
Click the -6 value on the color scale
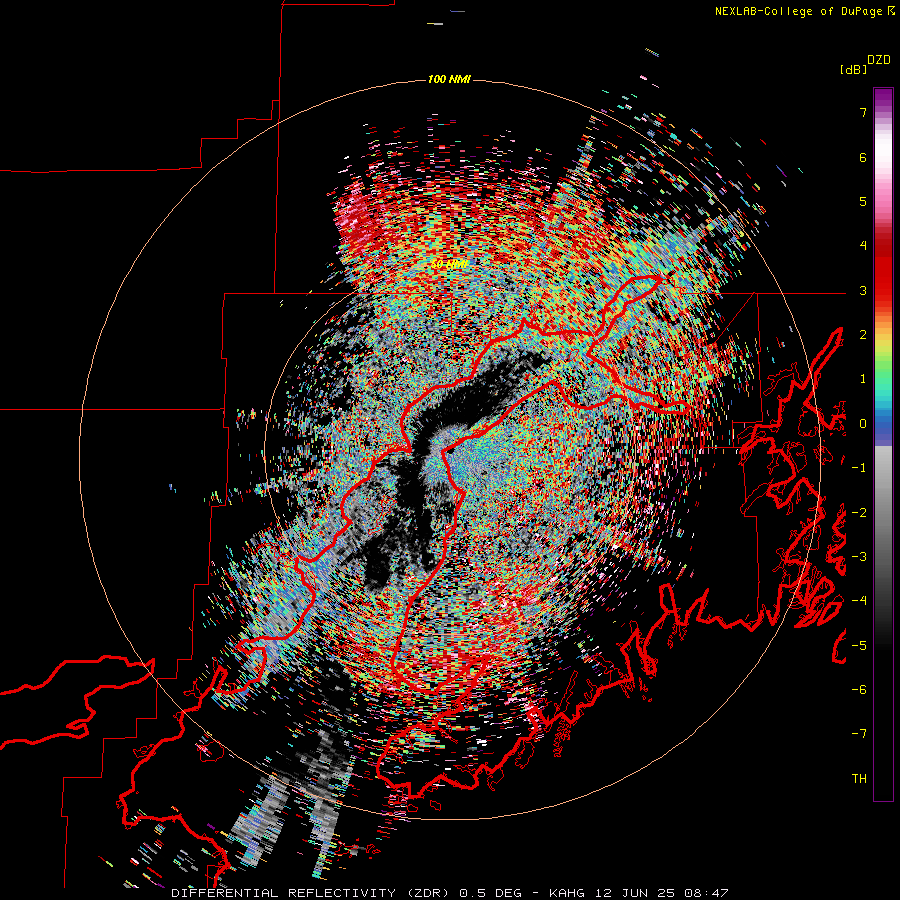click(x=859, y=690)
